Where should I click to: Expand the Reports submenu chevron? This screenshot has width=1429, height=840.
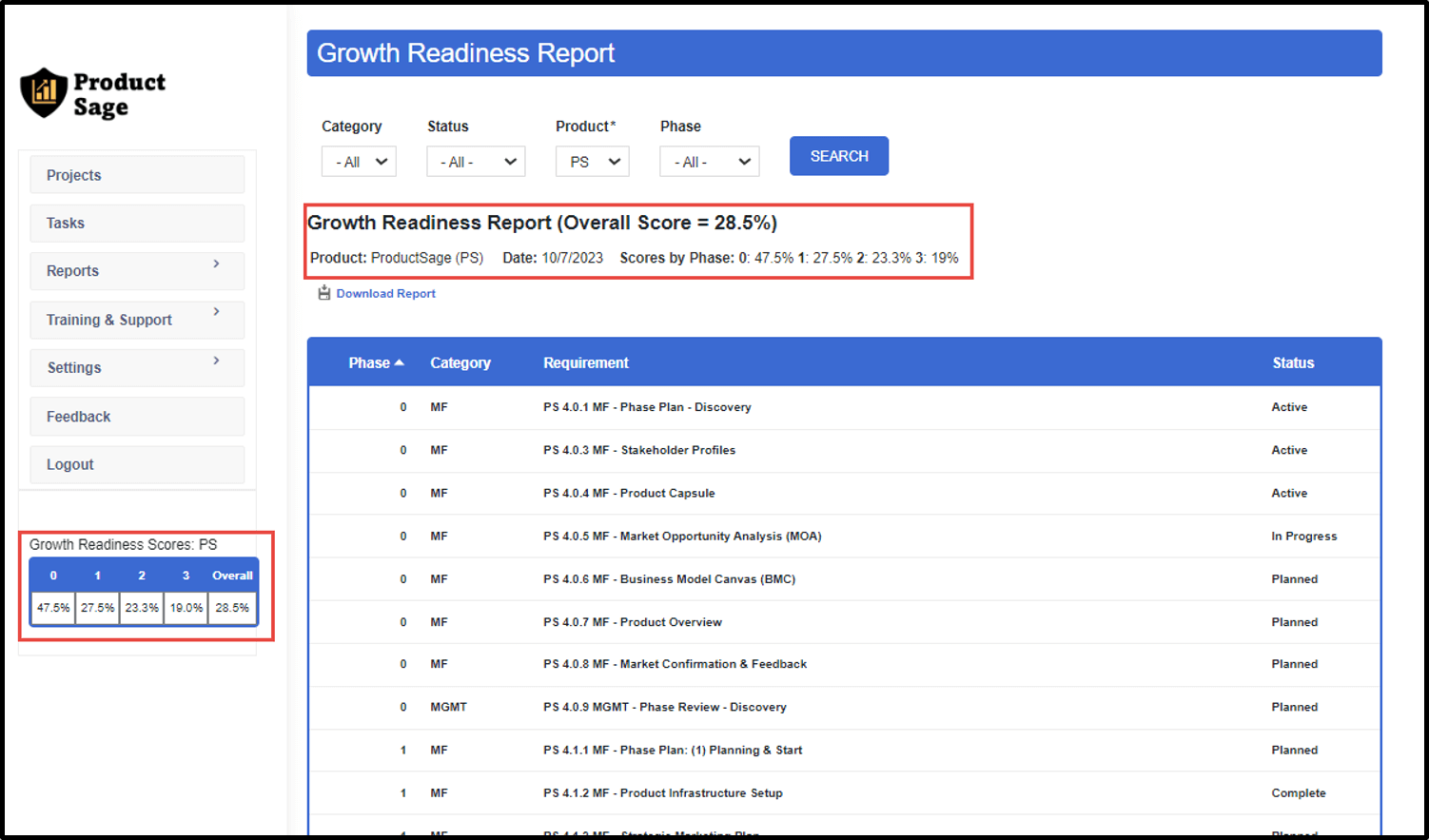click(x=216, y=264)
